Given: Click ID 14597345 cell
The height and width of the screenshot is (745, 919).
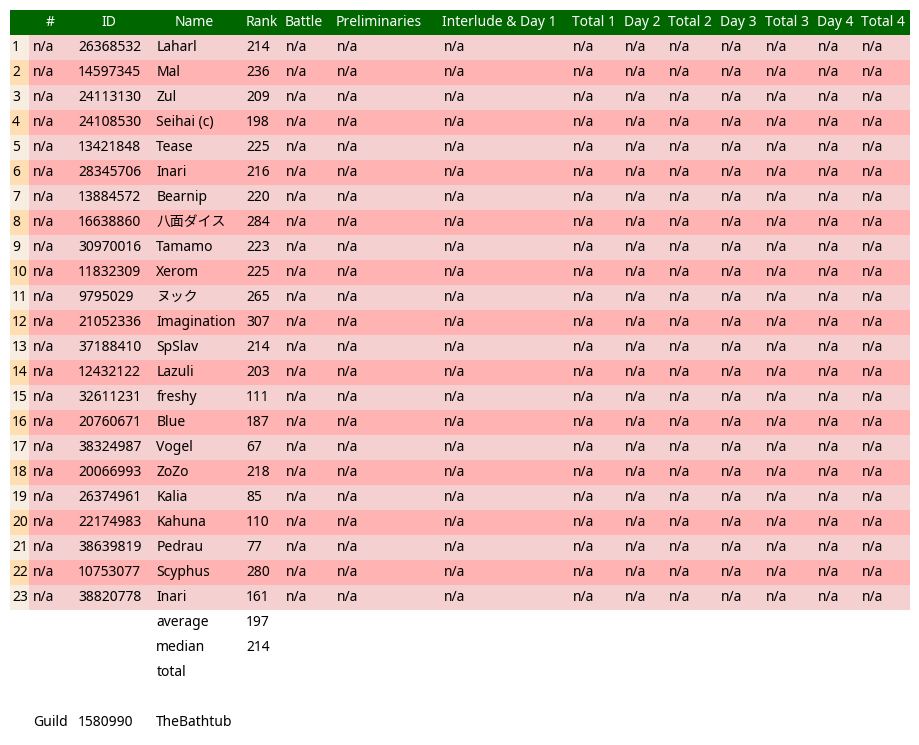Looking at the screenshot, I should [109, 72].
